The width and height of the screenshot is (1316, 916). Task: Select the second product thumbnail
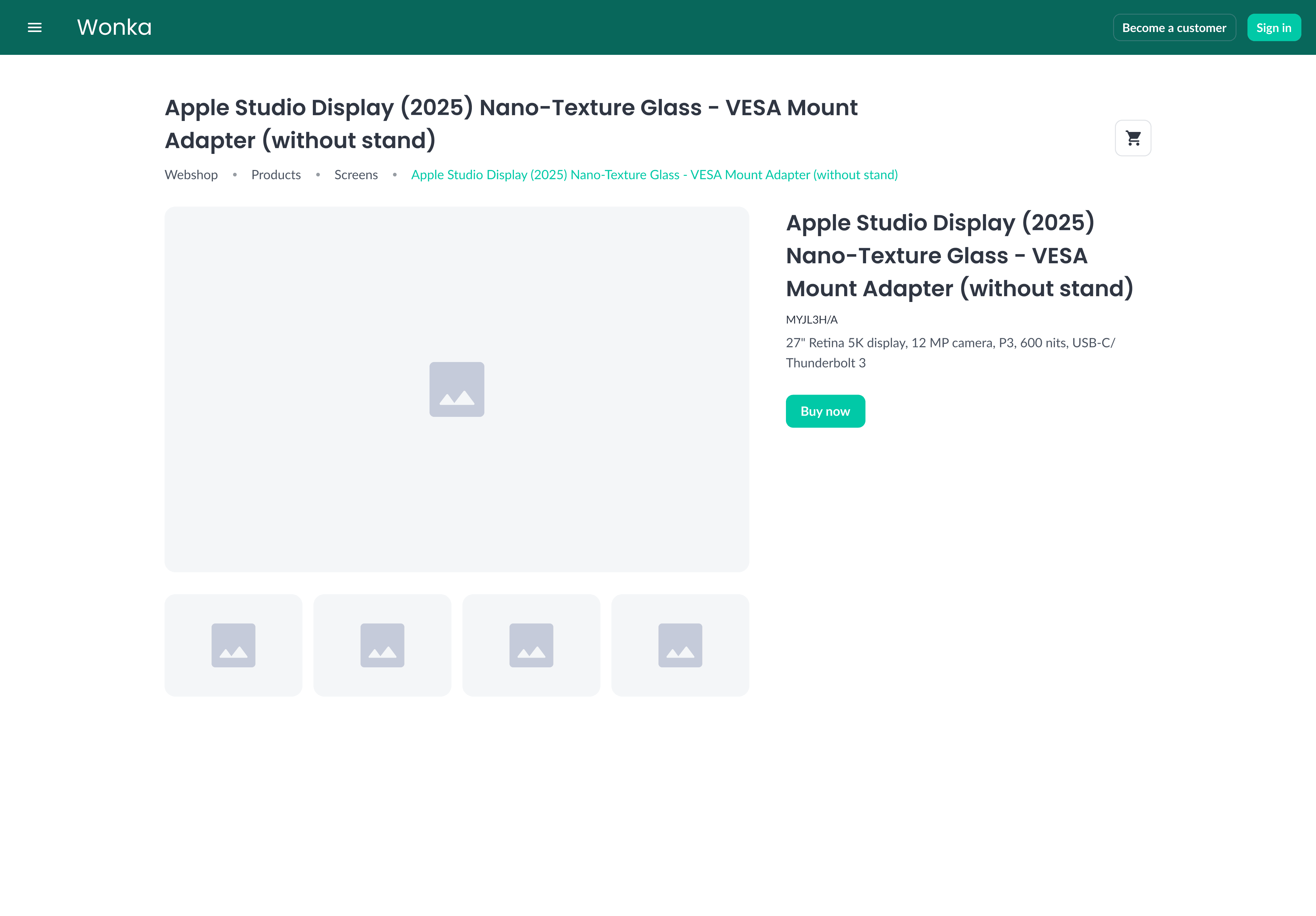point(382,645)
